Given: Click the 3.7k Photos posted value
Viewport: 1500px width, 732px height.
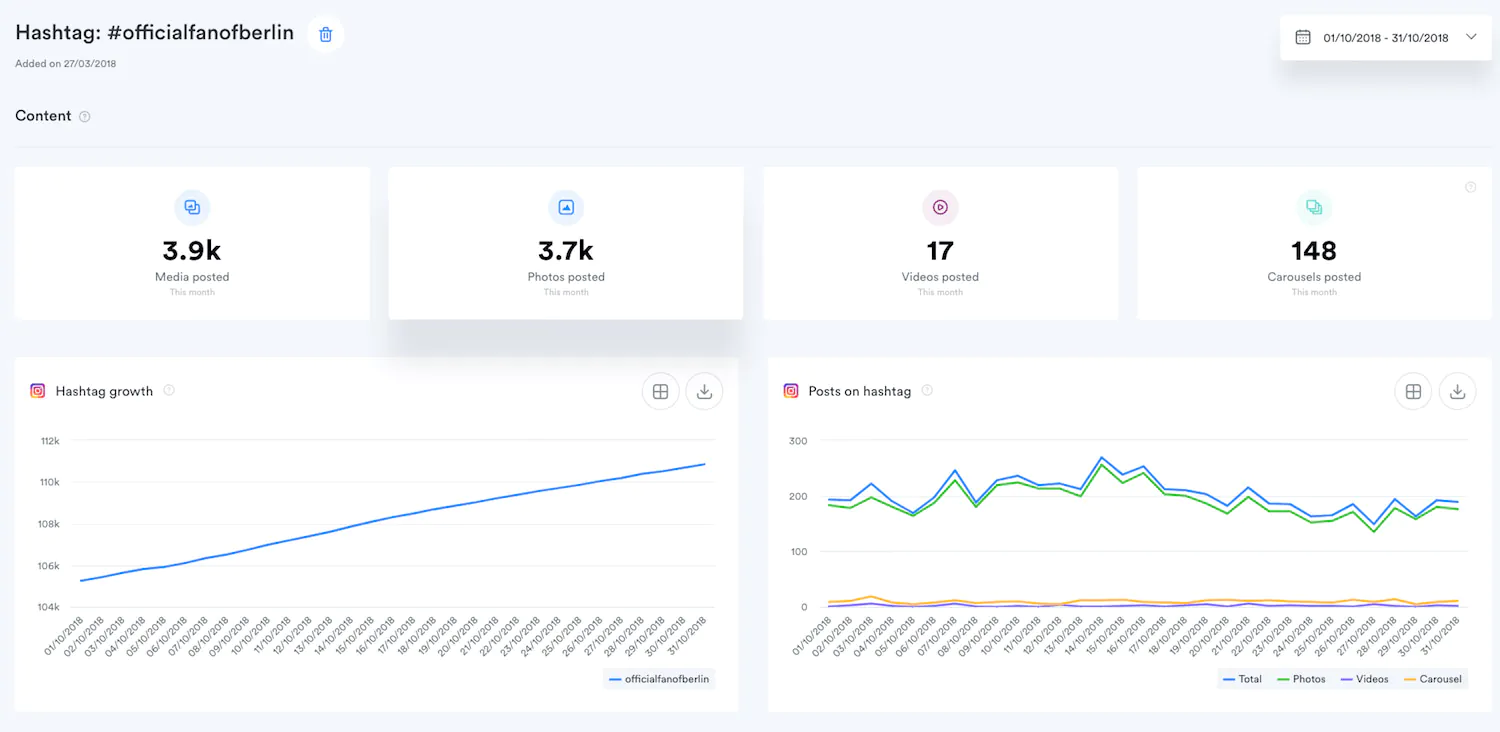Looking at the screenshot, I should [566, 250].
